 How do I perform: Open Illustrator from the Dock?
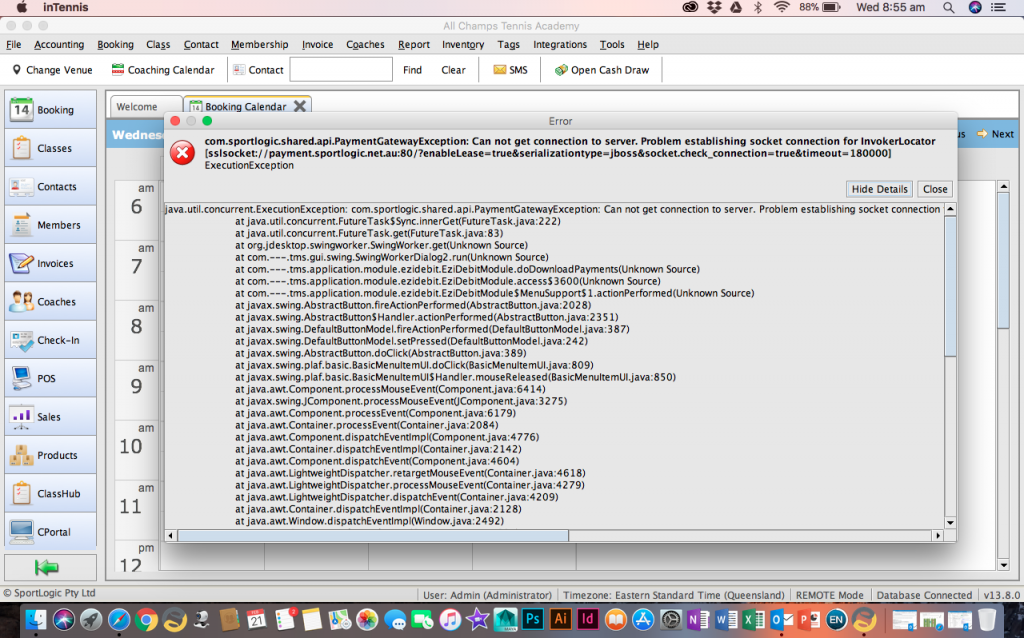coord(560,619)
